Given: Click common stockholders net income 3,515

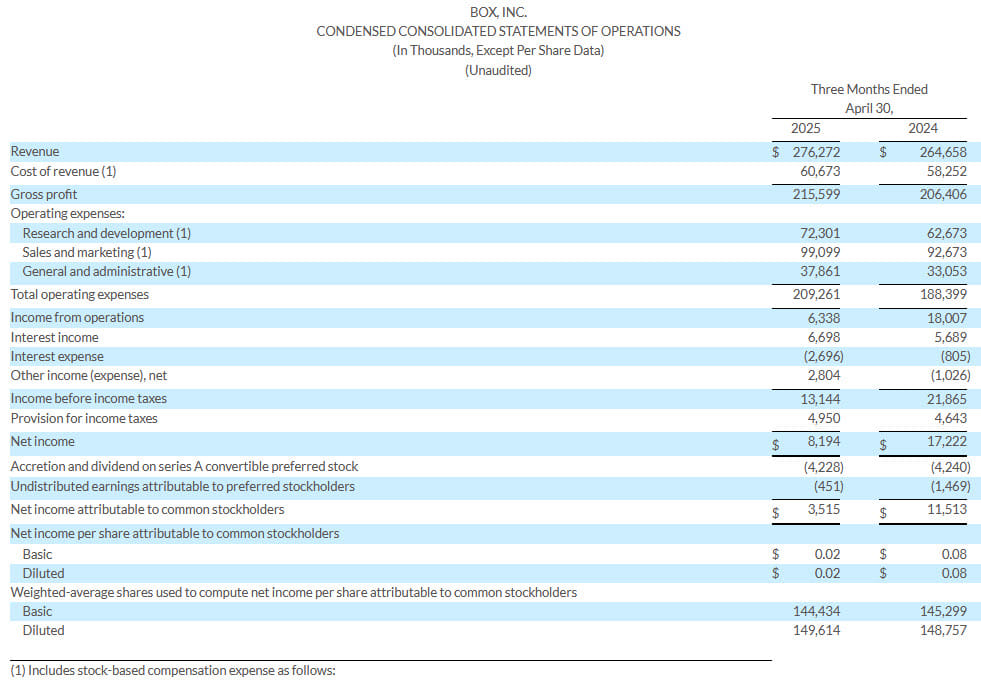Looking at the screenshot, I should [x=823, y=509].
